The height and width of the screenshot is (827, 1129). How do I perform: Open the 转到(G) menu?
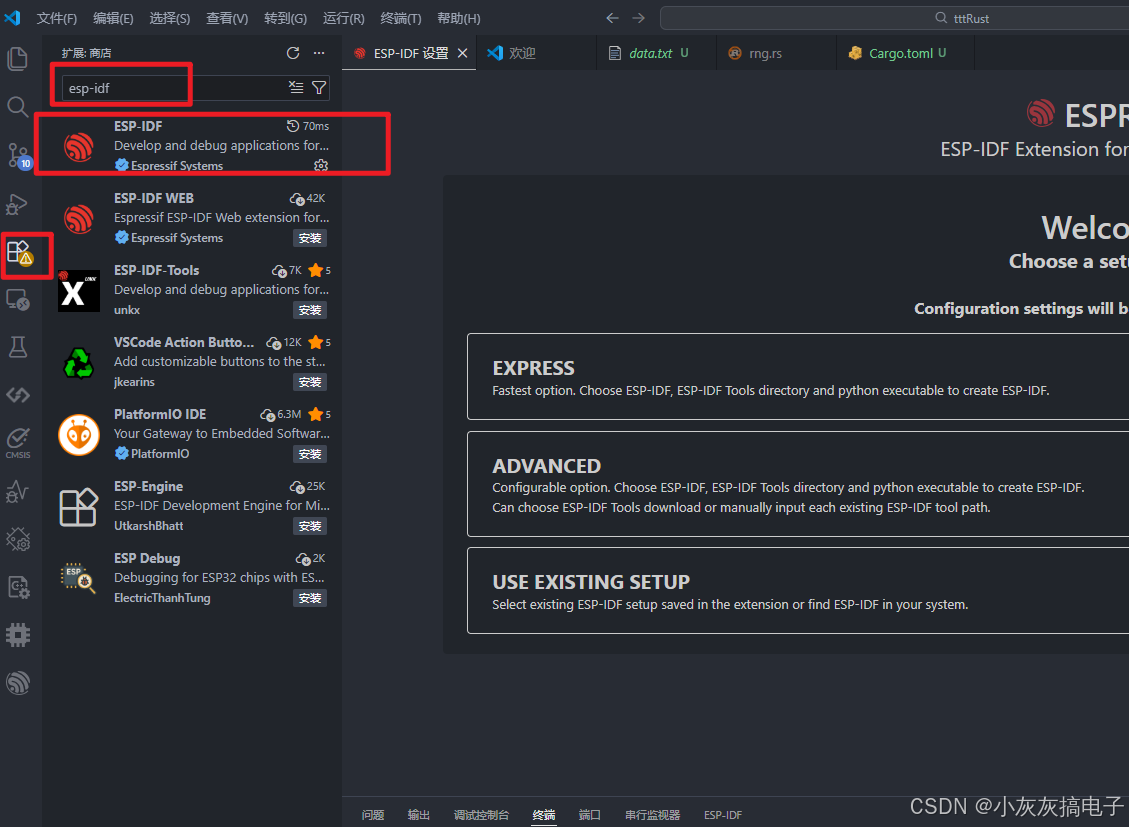pyautogui.click(x=285, y=18)
